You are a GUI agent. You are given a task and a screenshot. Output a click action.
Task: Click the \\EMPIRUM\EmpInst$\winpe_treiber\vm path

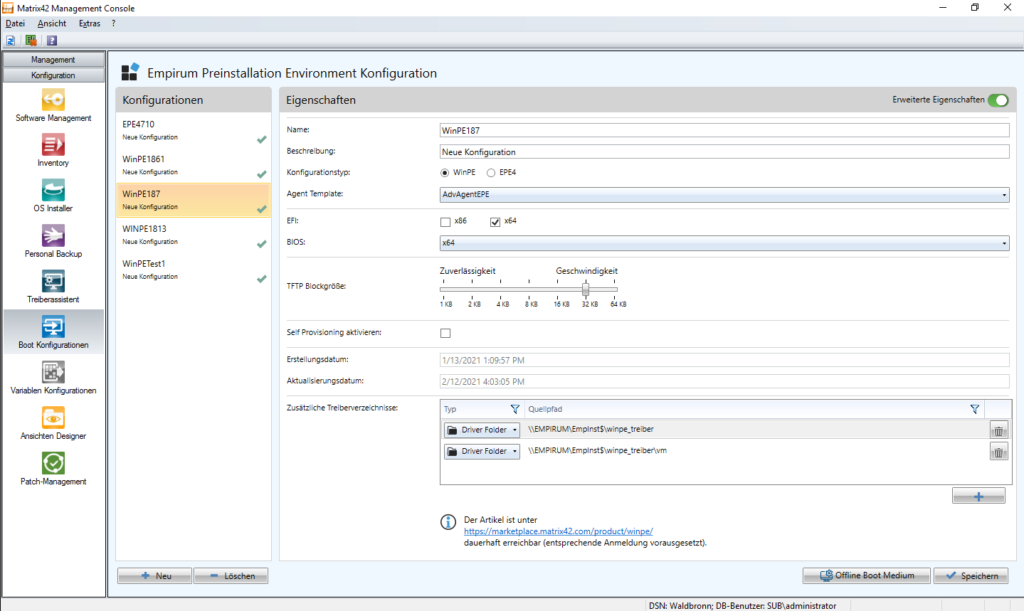tap(598, 450)
